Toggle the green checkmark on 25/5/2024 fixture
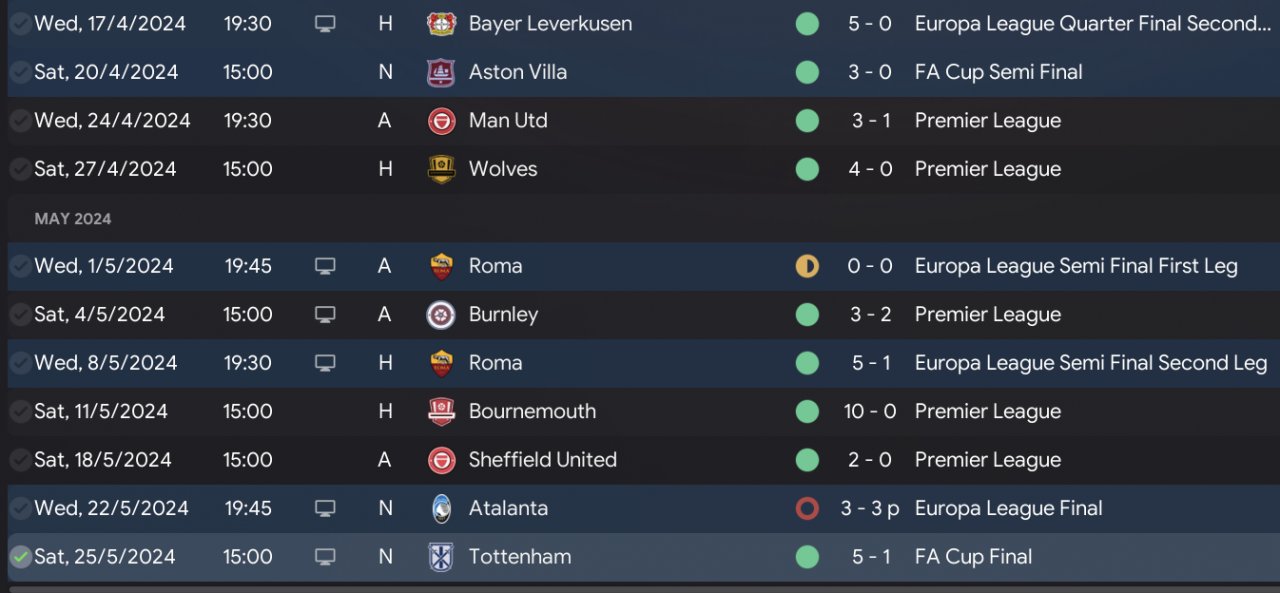The image size is (1280, 593). 20,557
